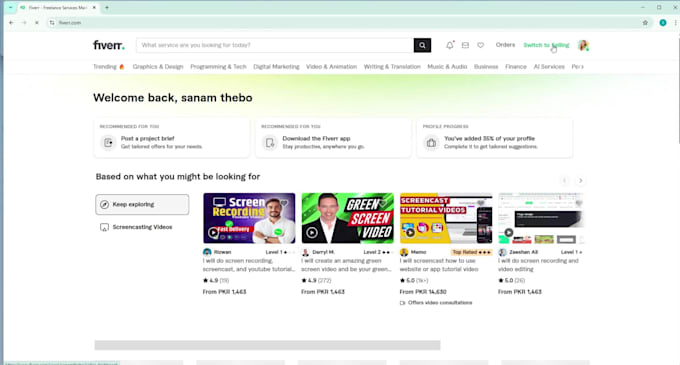
Task: Click the compass icon in Keep exploring
Action: (x=105, y=205)
